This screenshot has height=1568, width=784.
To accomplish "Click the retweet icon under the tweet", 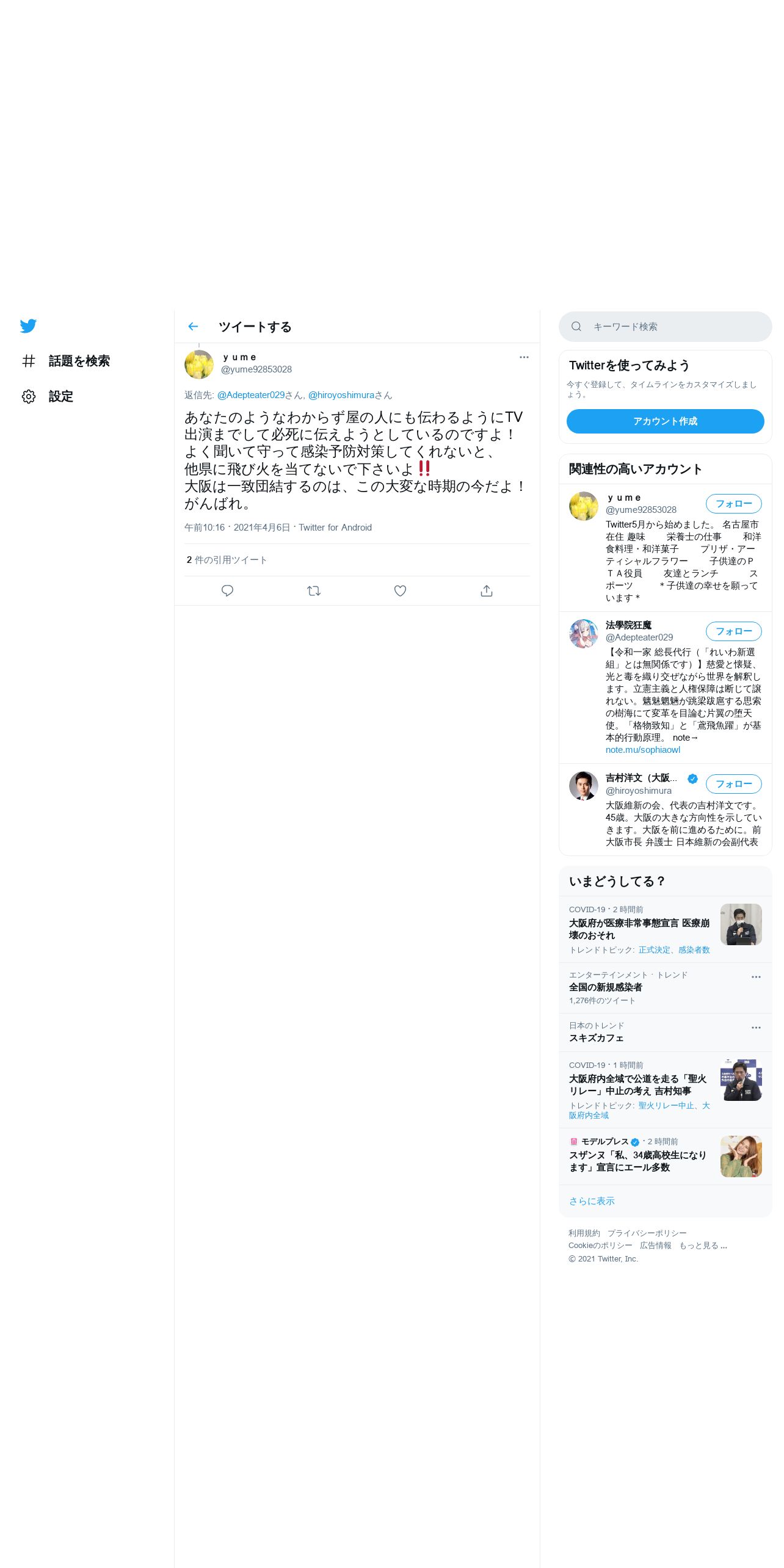I will click(314, 590).
